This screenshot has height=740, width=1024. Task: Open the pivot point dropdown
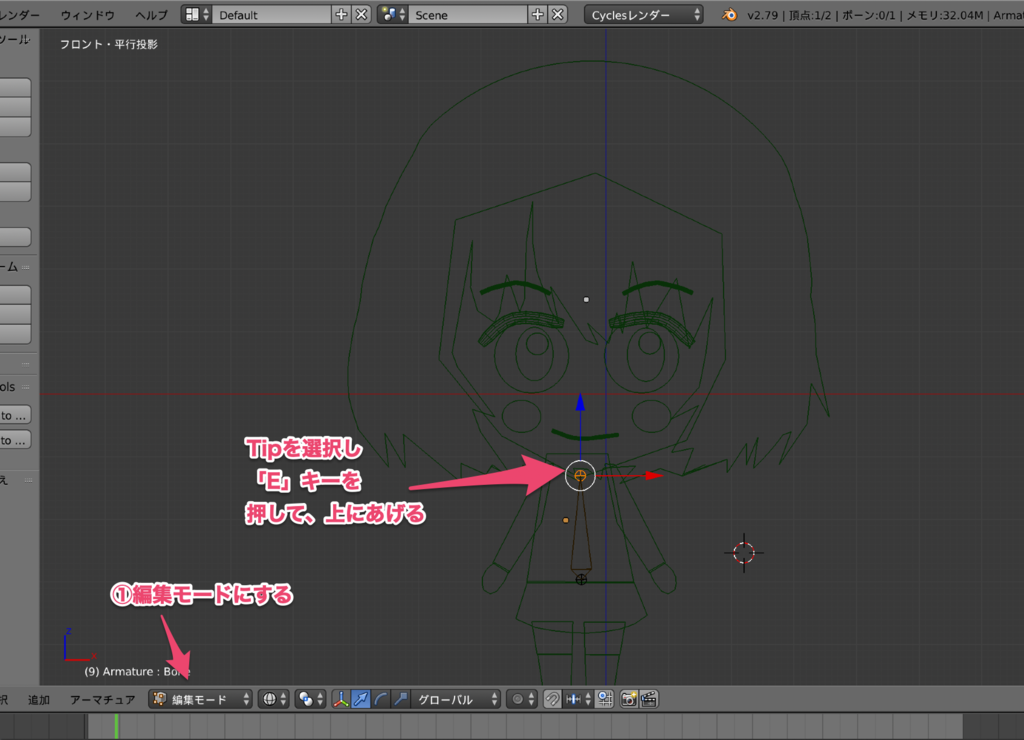[x=310, y=700]
